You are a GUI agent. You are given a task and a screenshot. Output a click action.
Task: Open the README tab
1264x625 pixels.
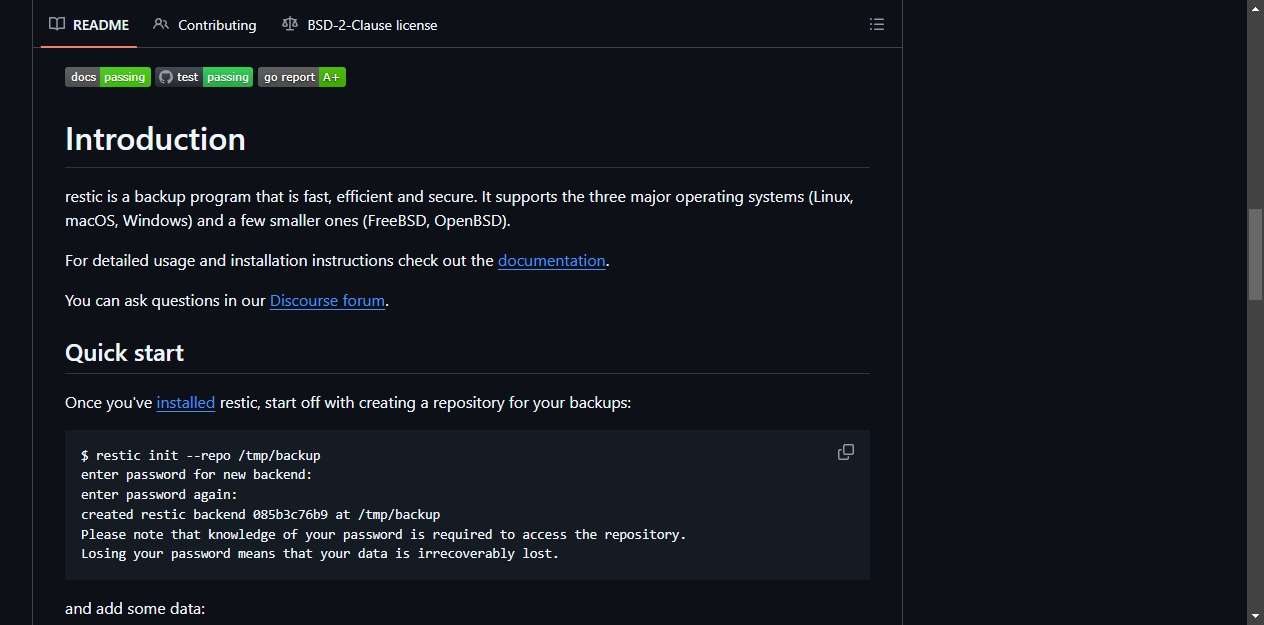tap(89, 25)
